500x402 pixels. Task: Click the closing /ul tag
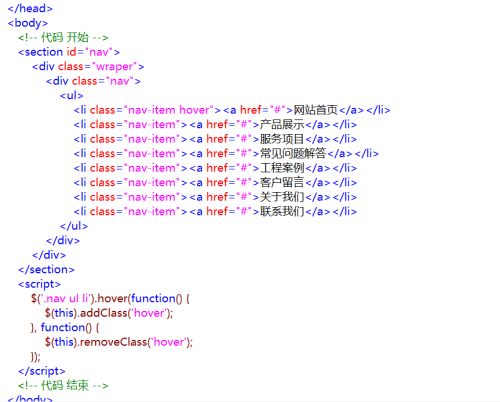[74, 226]
